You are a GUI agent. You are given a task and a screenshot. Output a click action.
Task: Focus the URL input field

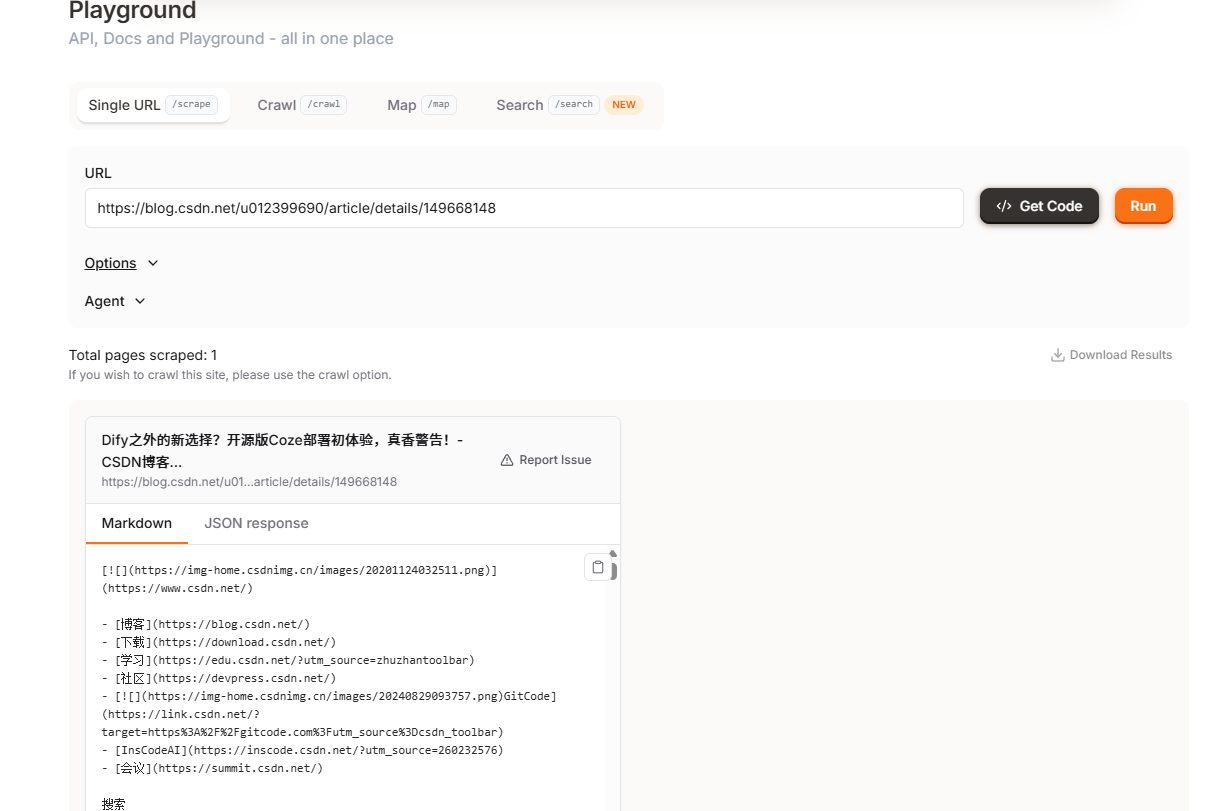[524, 208]
